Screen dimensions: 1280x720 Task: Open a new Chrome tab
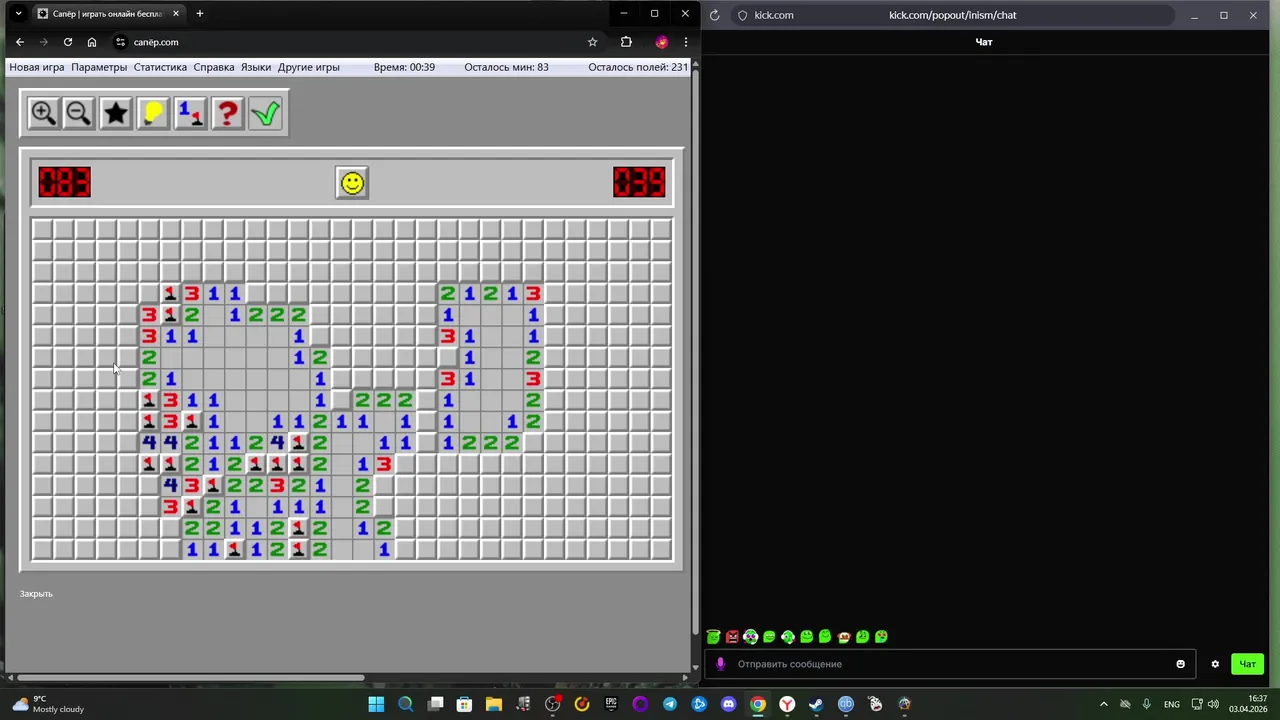click(x=200, y=14)
